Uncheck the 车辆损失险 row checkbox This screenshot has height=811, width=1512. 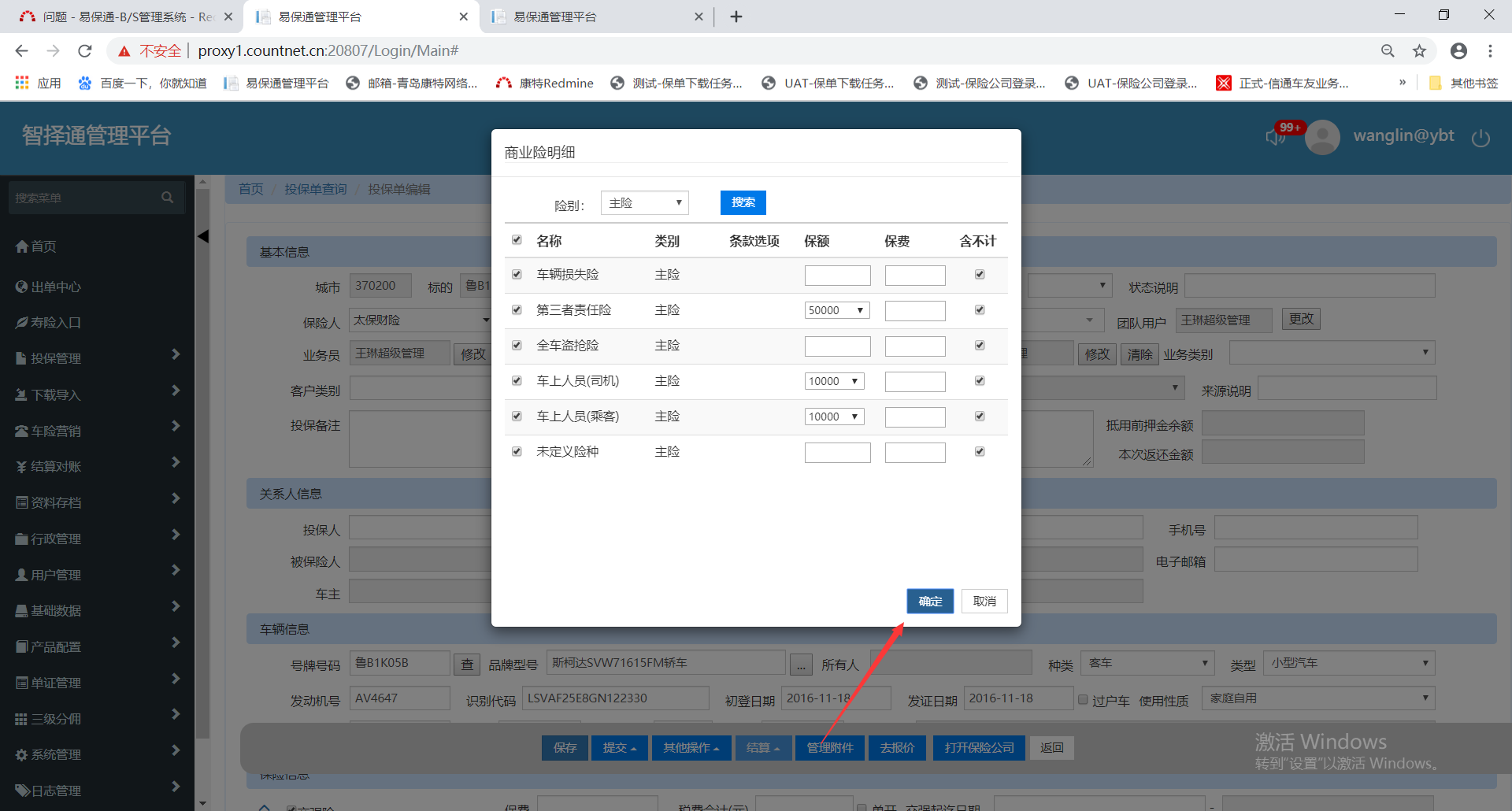point(517,275)
